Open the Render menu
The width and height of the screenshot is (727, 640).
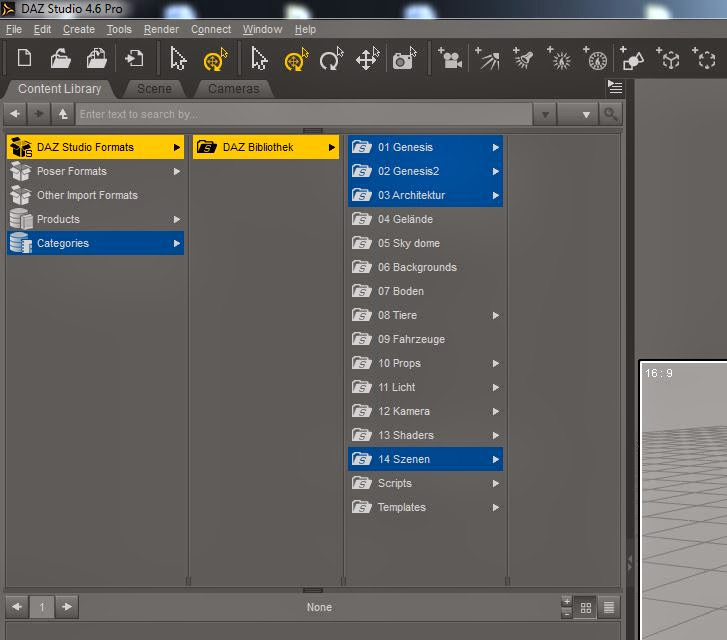click(x=161, y=30)
